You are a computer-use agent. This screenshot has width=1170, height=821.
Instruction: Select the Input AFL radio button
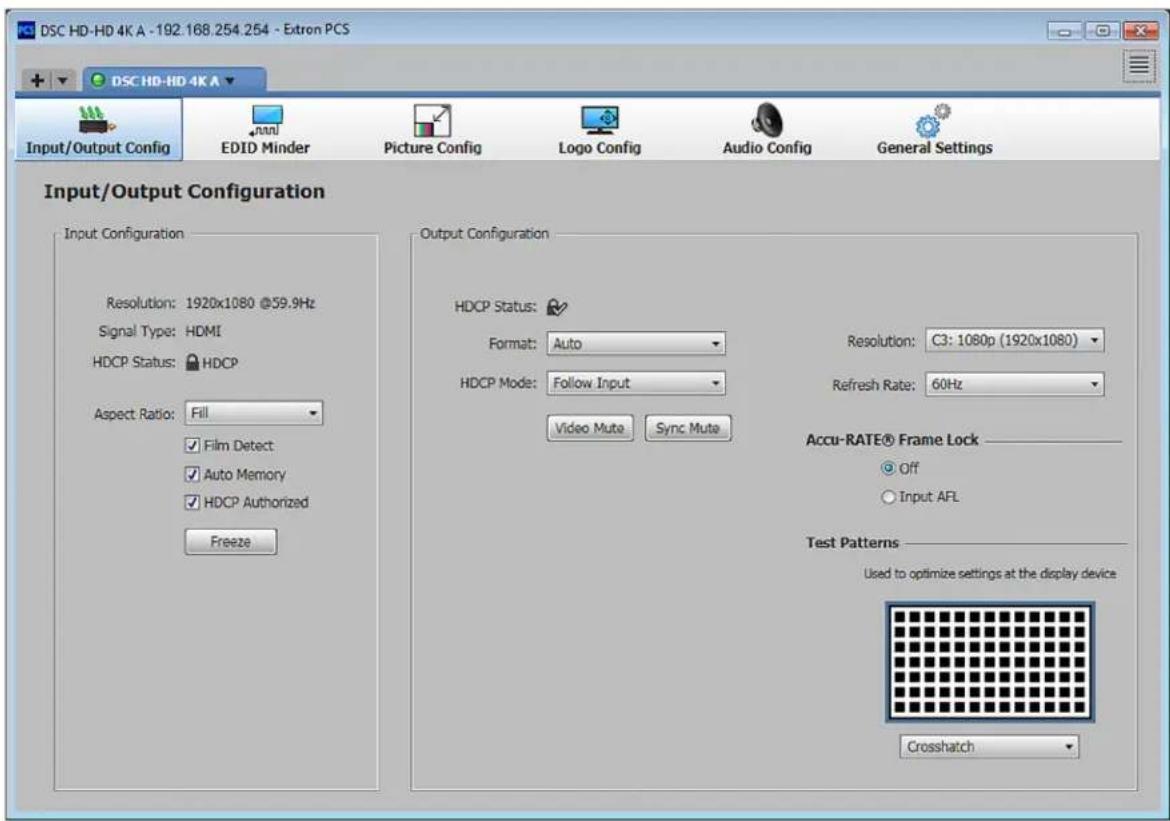coord(888,497)
